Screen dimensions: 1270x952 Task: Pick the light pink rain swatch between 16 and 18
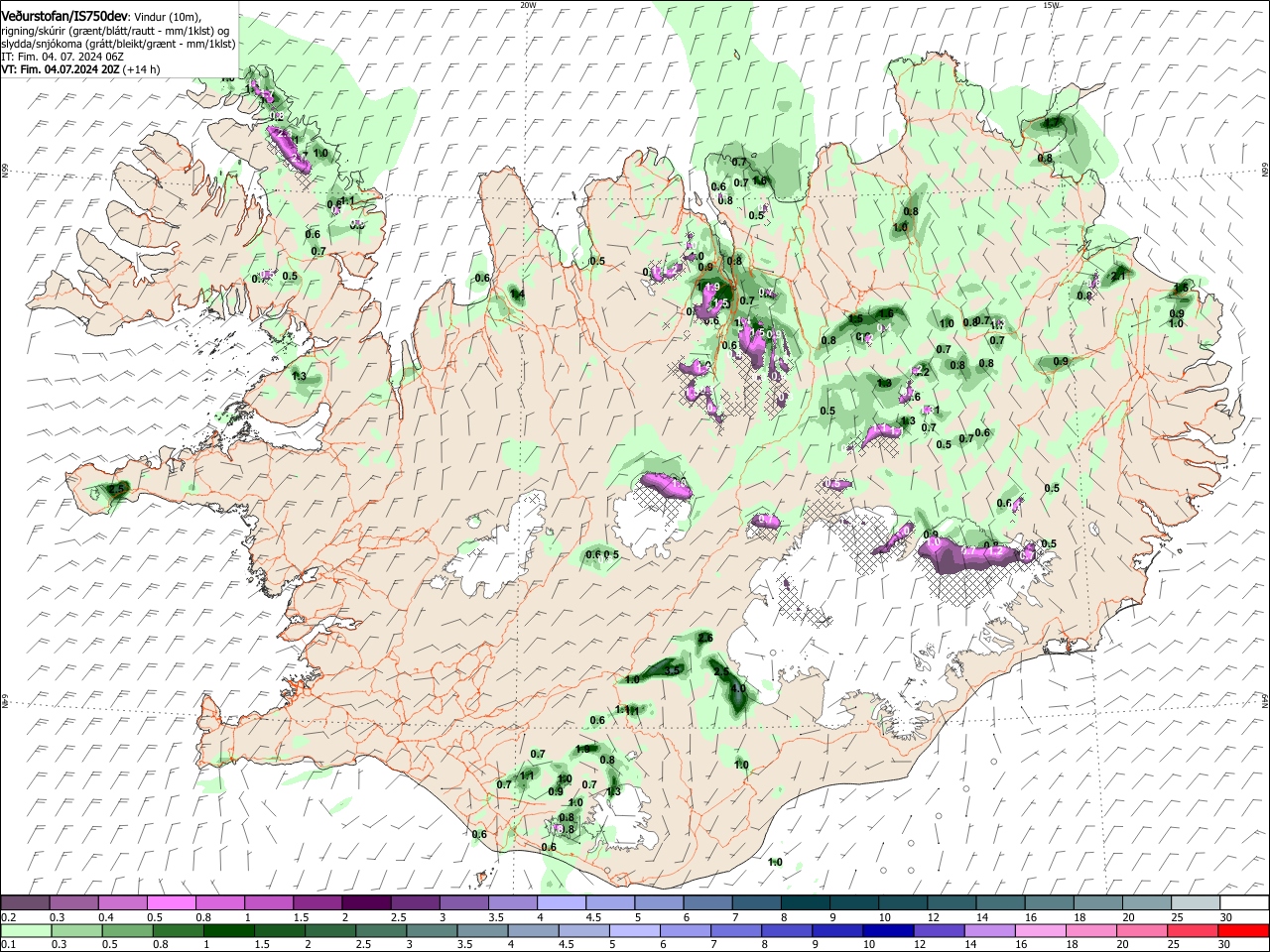coord(1041,930)
